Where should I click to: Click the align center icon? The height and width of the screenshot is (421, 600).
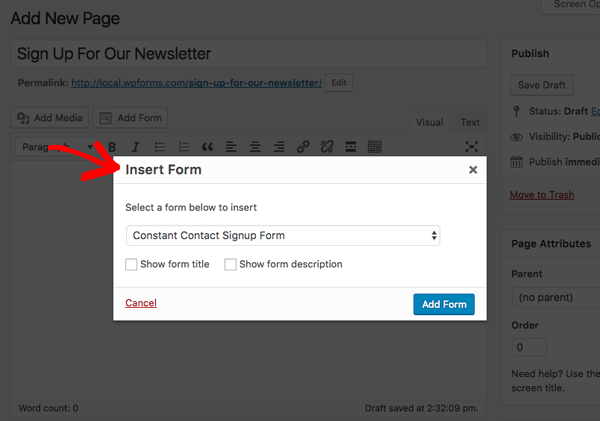[x=255, y=147]
